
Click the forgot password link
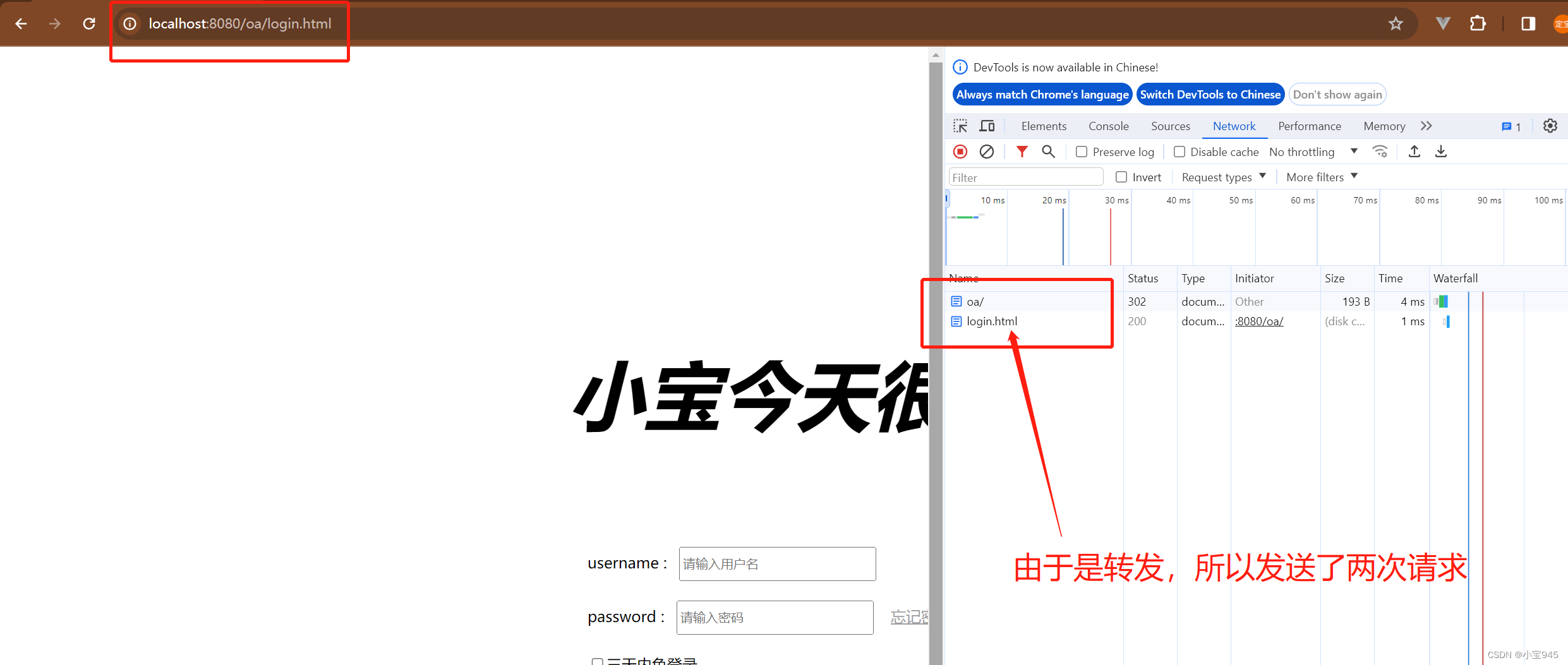(x=909, y=618)
